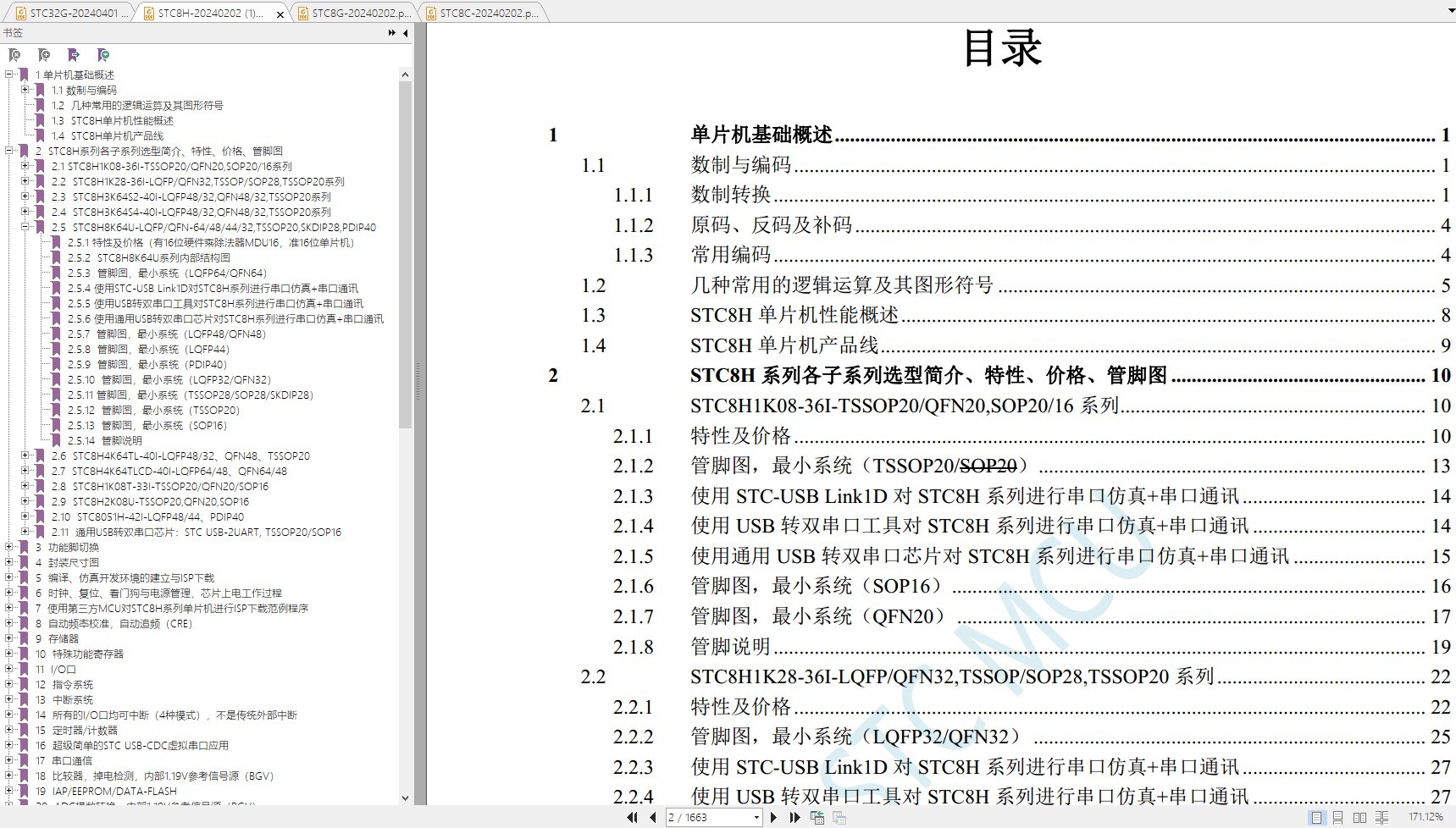This screenshot has height=828, width=1456.
Task: Collapse bookmark 2.5 STC8H8K64U
Action: (25, 227)
